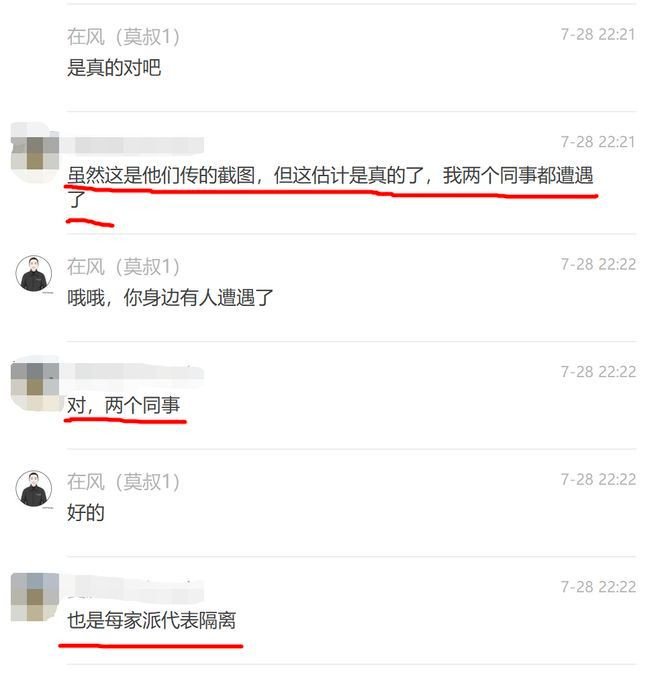Screen dimensions: 660x673
Task: Open sender name 在风（莫叔1）above '好的'
Action: (124, 482)
